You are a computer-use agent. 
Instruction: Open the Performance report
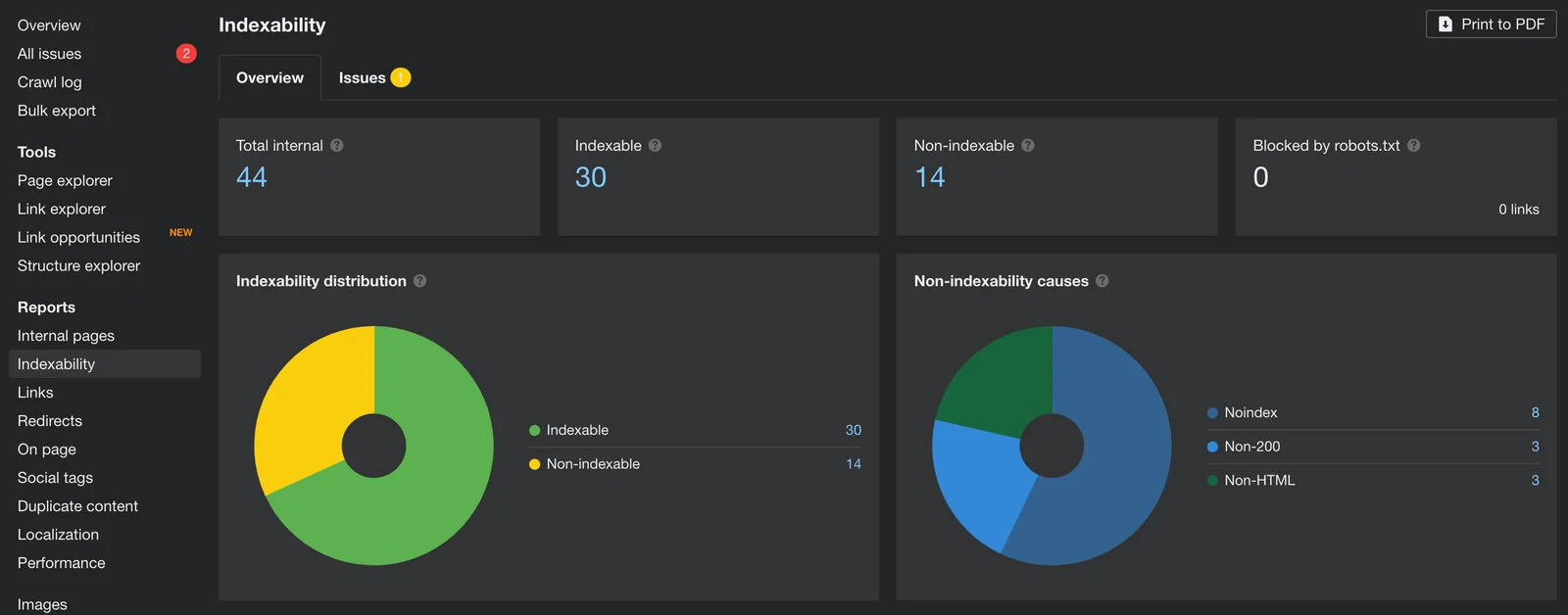point(61,563)
